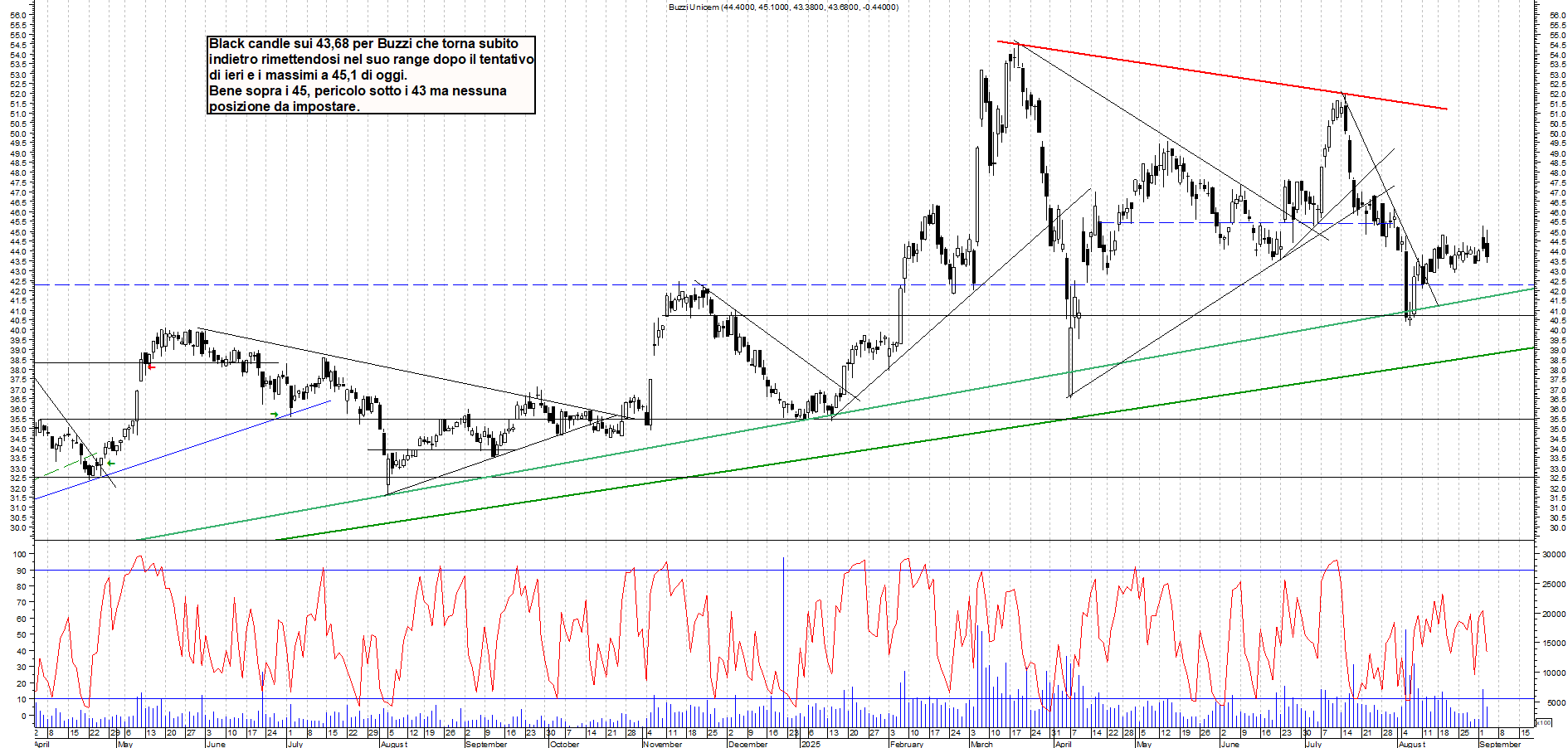Click 30 on the oscillator scale
The image size is (1568, 748).
coord(22,668)
